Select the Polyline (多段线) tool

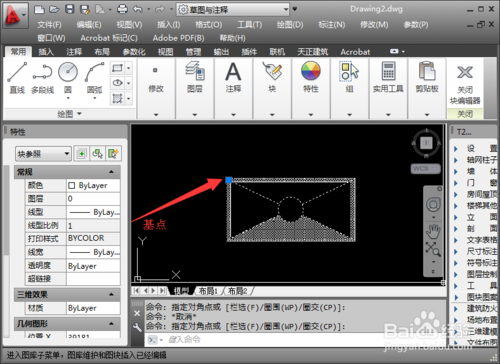pyautogui.click(x=42, y=78)
